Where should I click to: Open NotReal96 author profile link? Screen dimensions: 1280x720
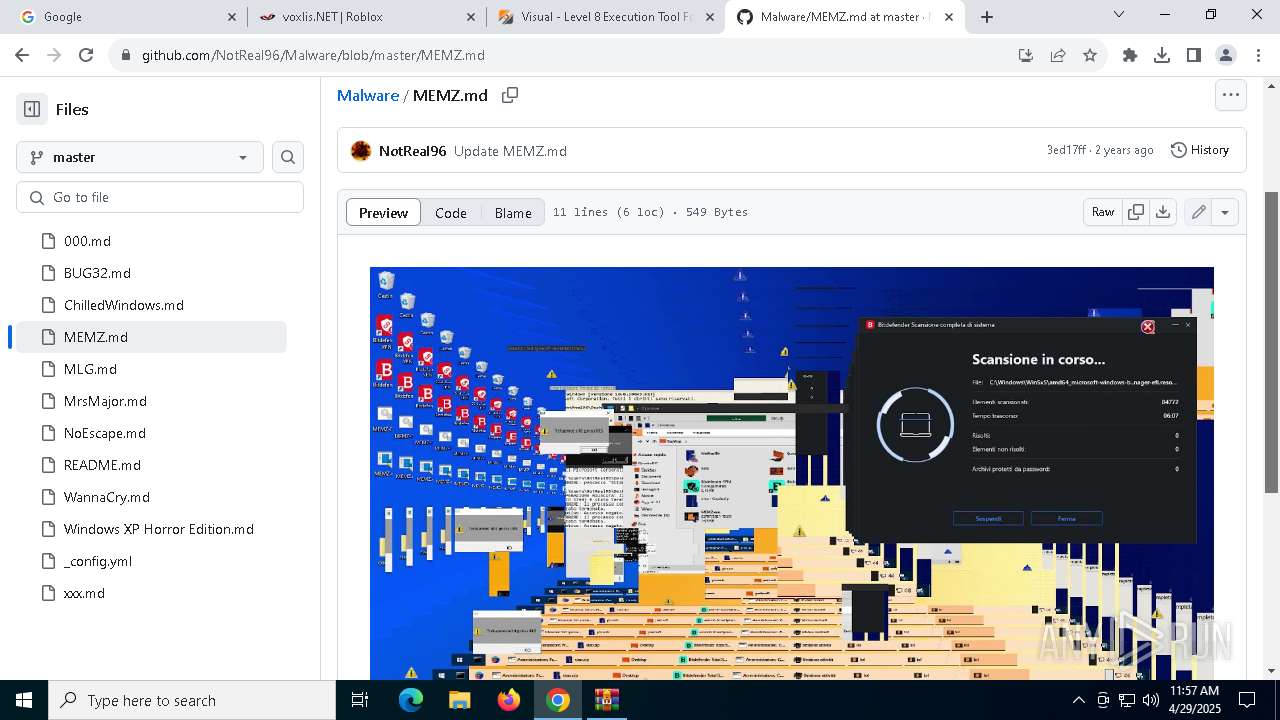412,151
